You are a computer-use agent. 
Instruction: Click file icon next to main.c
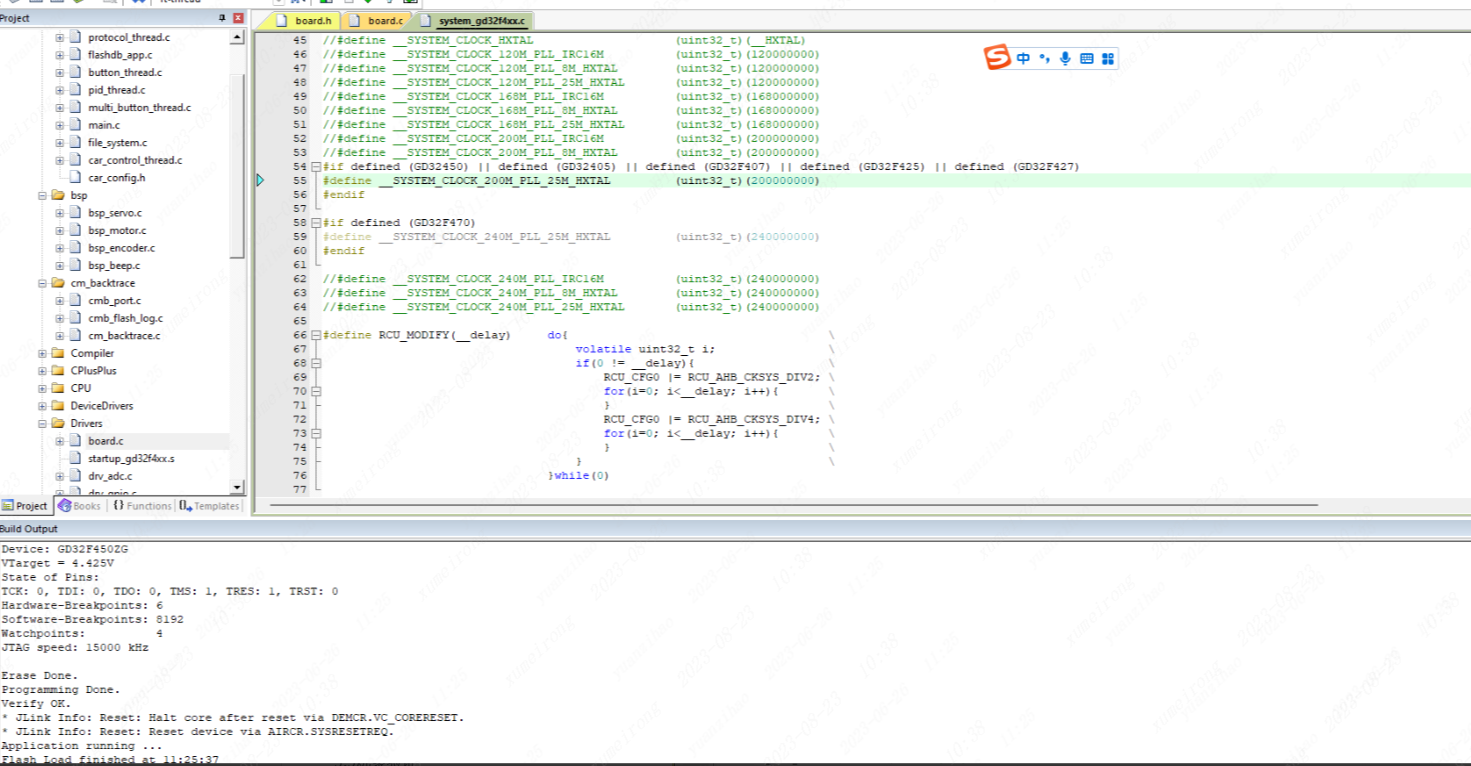(x=76, y=125)
